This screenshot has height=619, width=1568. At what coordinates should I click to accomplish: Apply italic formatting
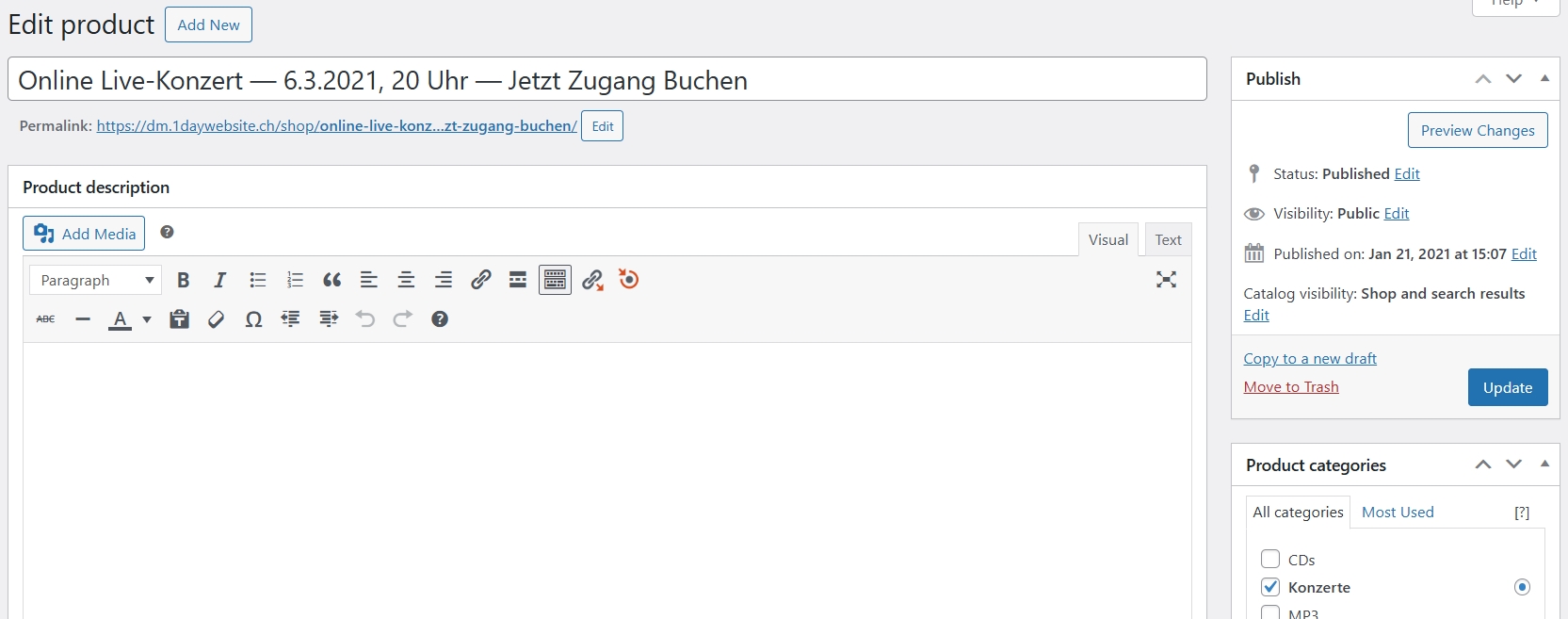pyautogui.click(x=220, y=280)
